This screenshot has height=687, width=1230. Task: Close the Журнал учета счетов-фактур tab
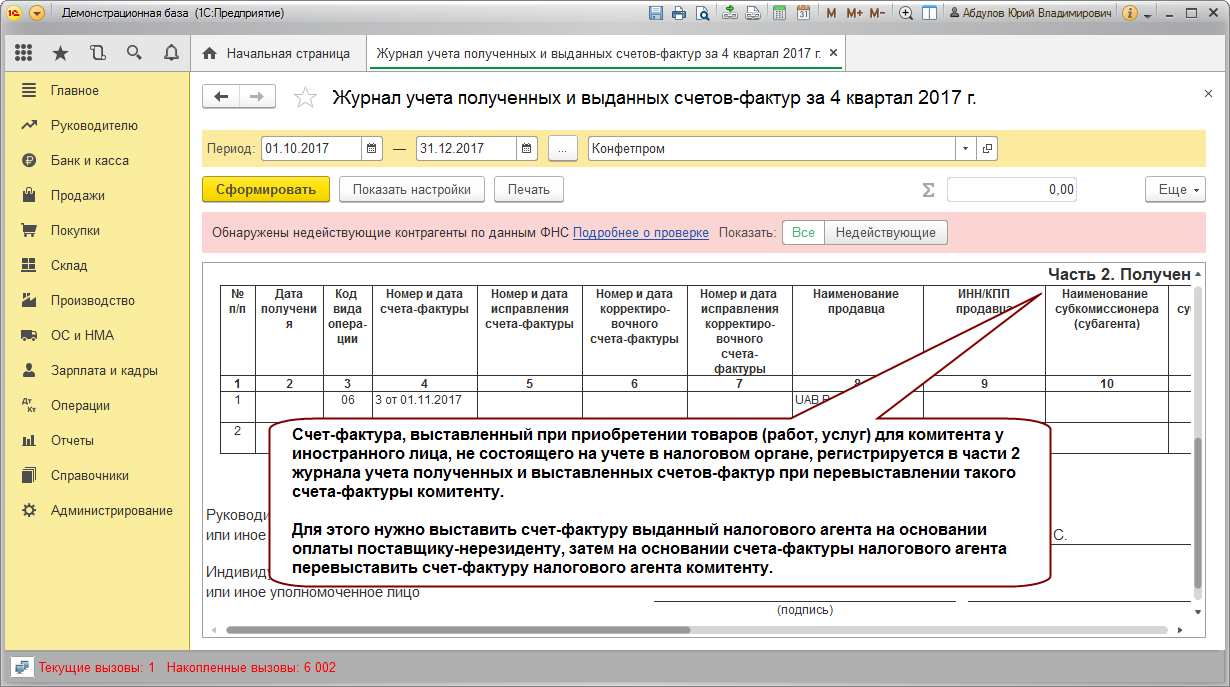pyautogui.click(x=834, y=53)
